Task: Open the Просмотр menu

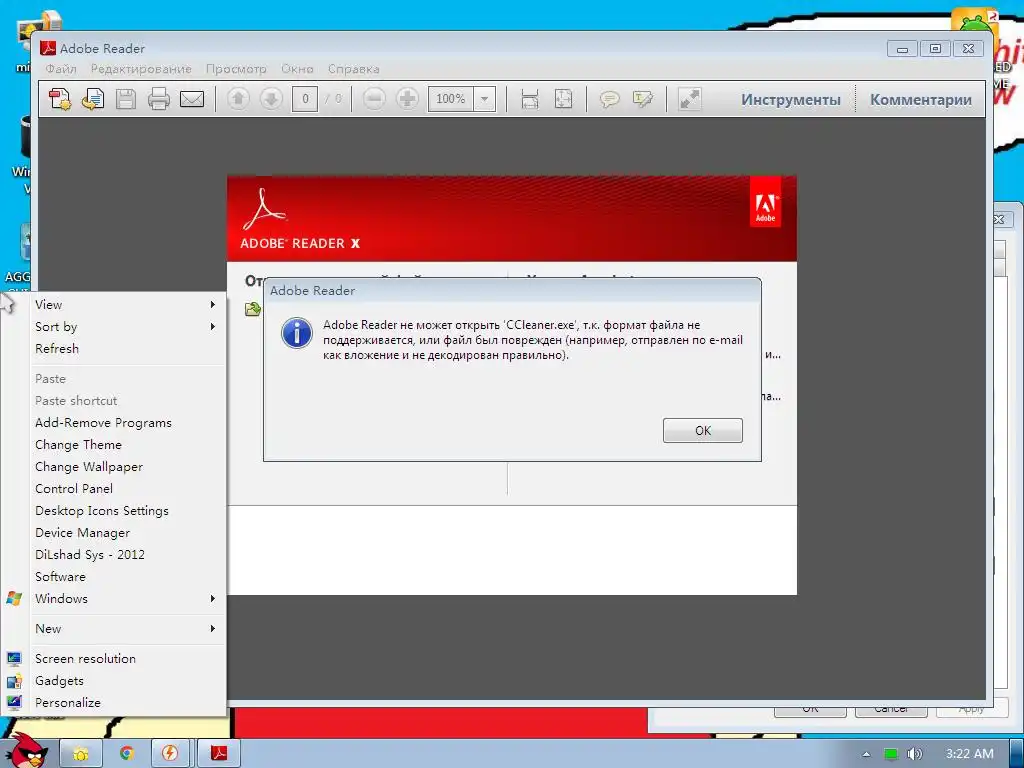Action: pos(236,69)
